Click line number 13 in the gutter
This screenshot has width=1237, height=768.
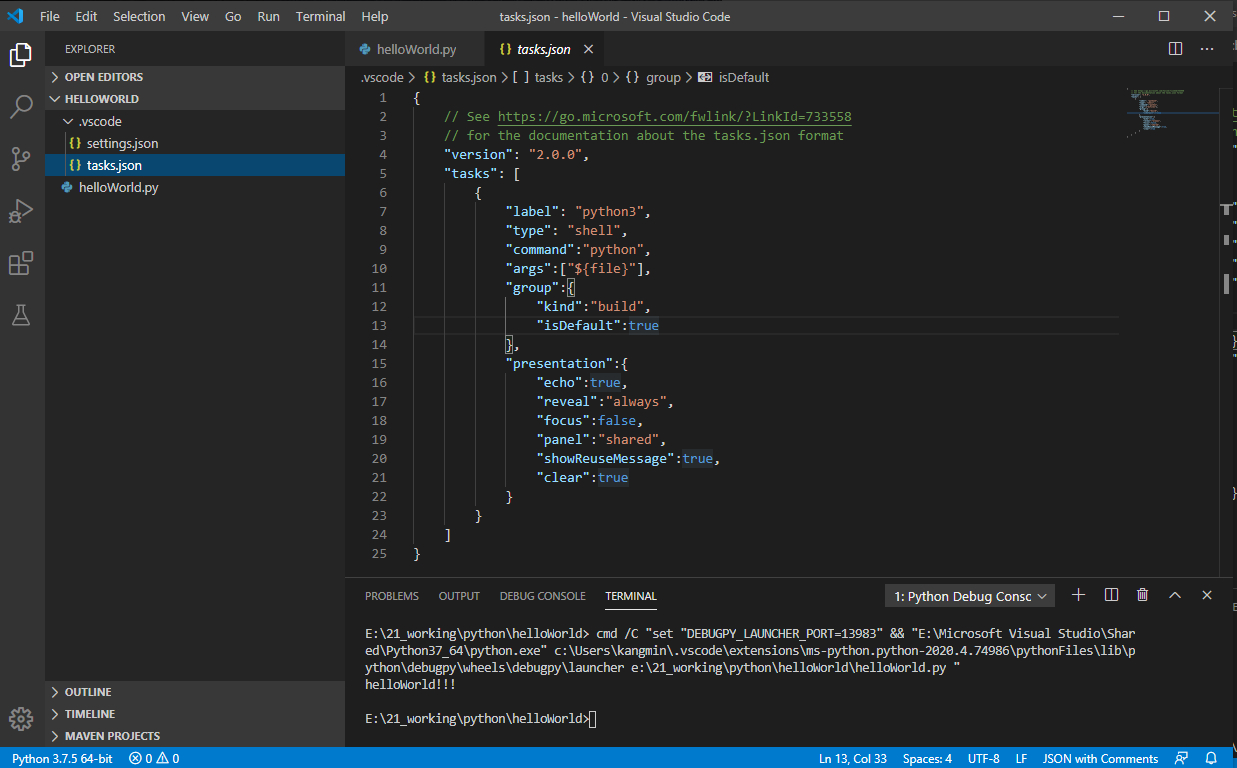coord(379,325)
